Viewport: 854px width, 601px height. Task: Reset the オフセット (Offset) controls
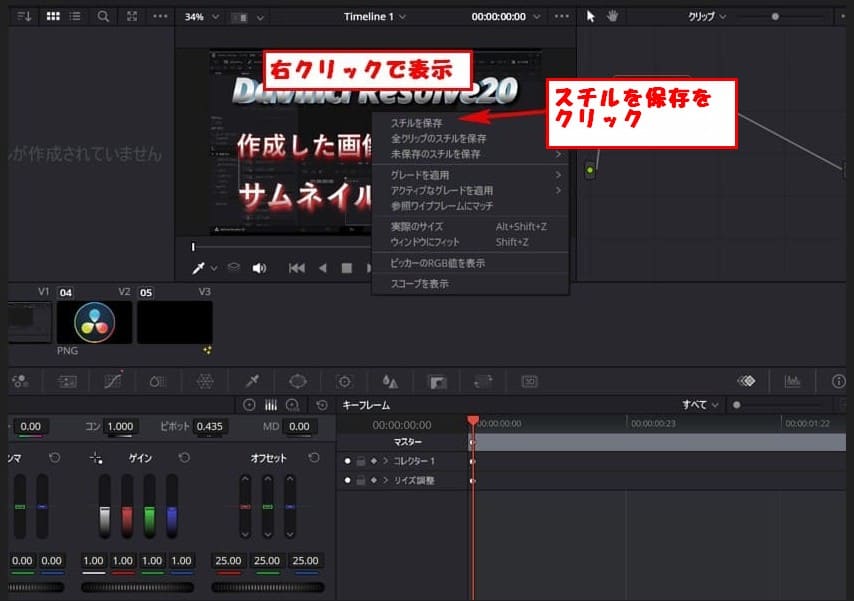[314, 458]
